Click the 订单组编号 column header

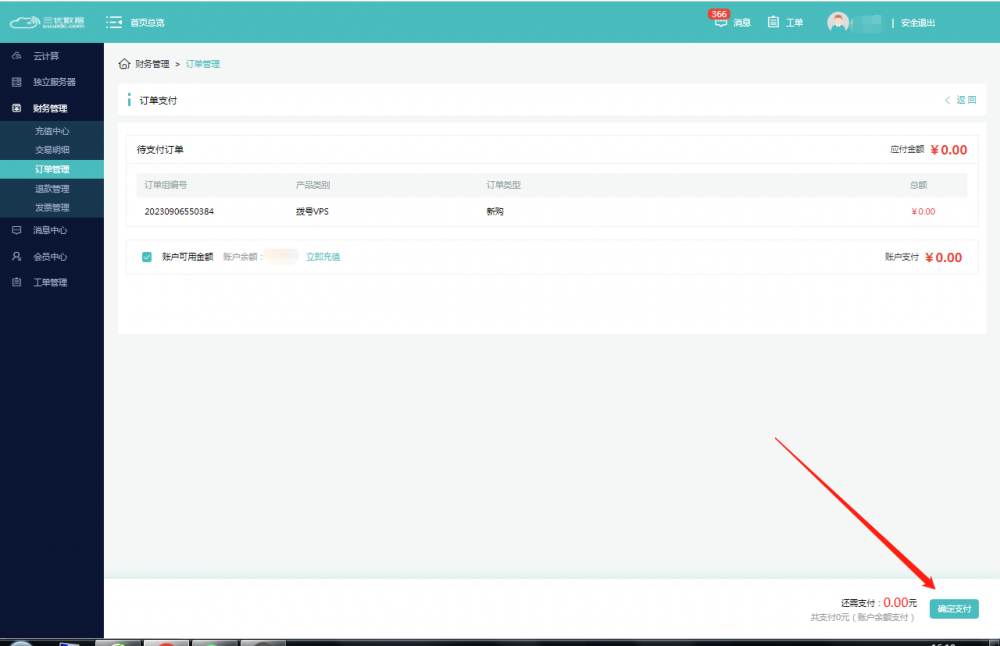pyautogui.click(x=166, y=185)
